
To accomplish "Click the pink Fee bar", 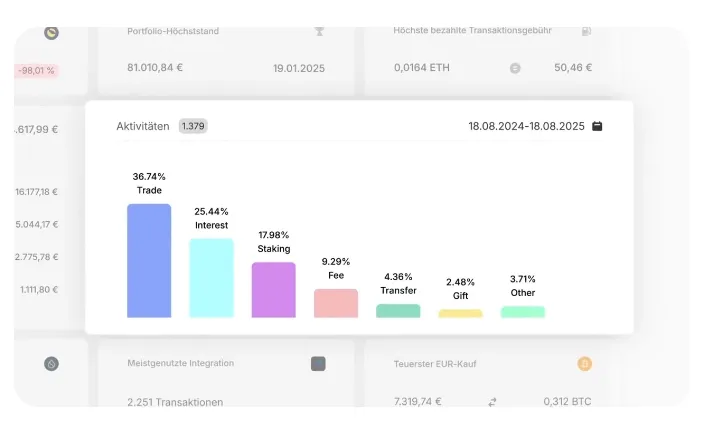I will coord(336,303).
